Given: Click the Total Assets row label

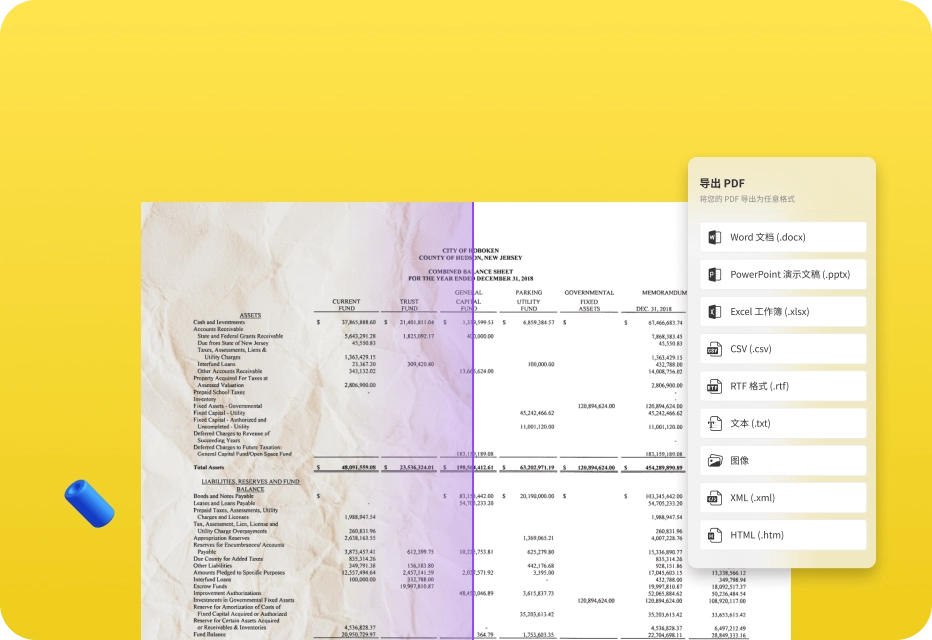Looking at the screenshot, I should pos(209,468).
